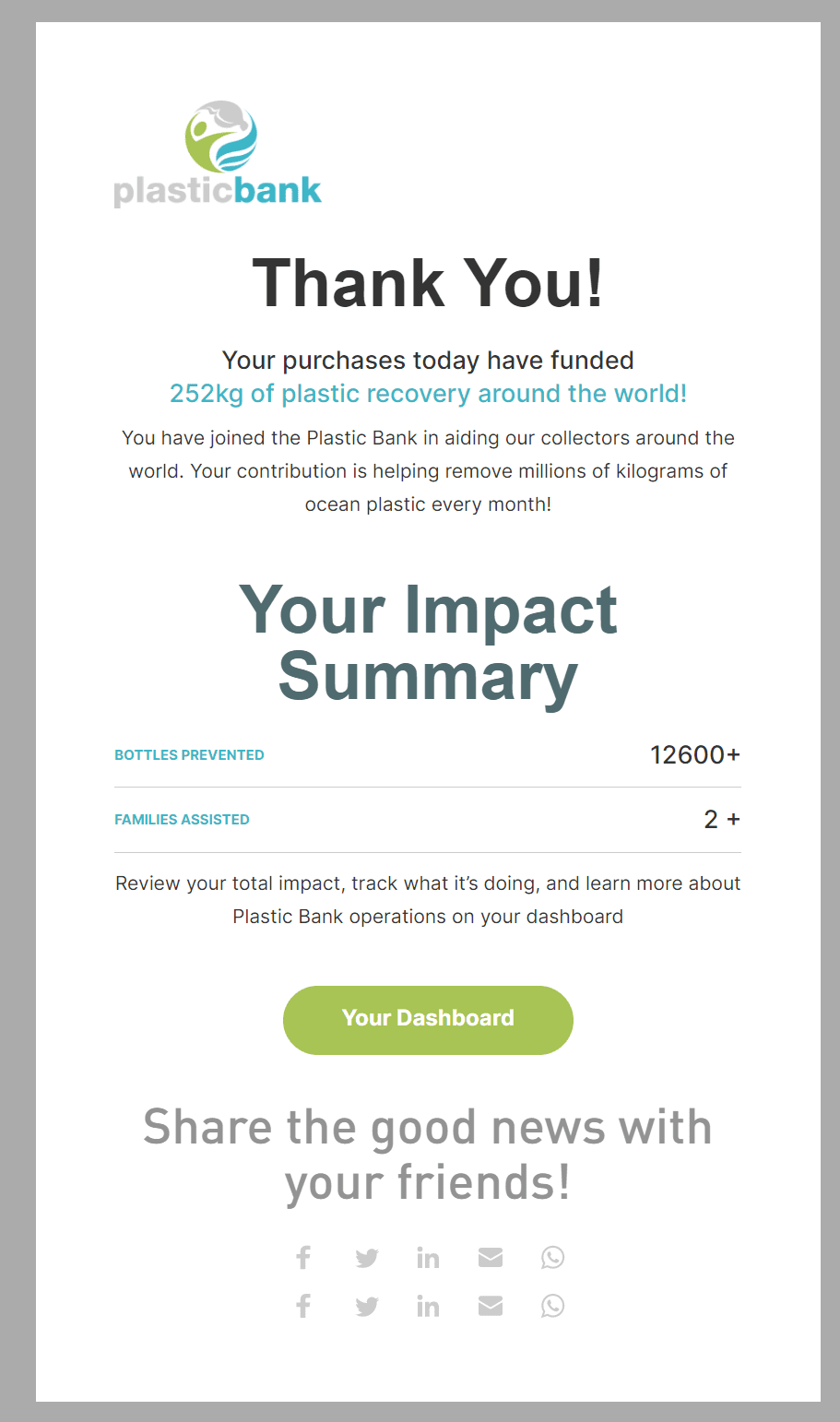Image resolution: width=840 pixels, height=1422 pixels.
Task: Click the Plastic Bank logo
Action: tap(219, 155)
